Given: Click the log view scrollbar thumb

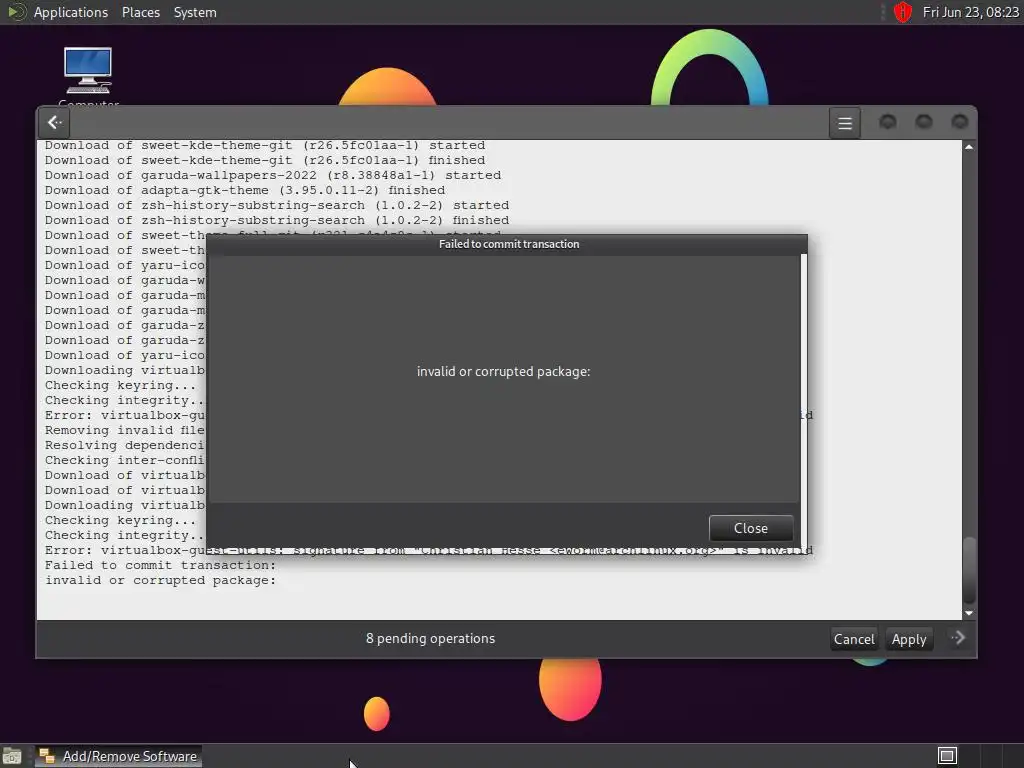Looking at the screenshot, I should (969, 570).
